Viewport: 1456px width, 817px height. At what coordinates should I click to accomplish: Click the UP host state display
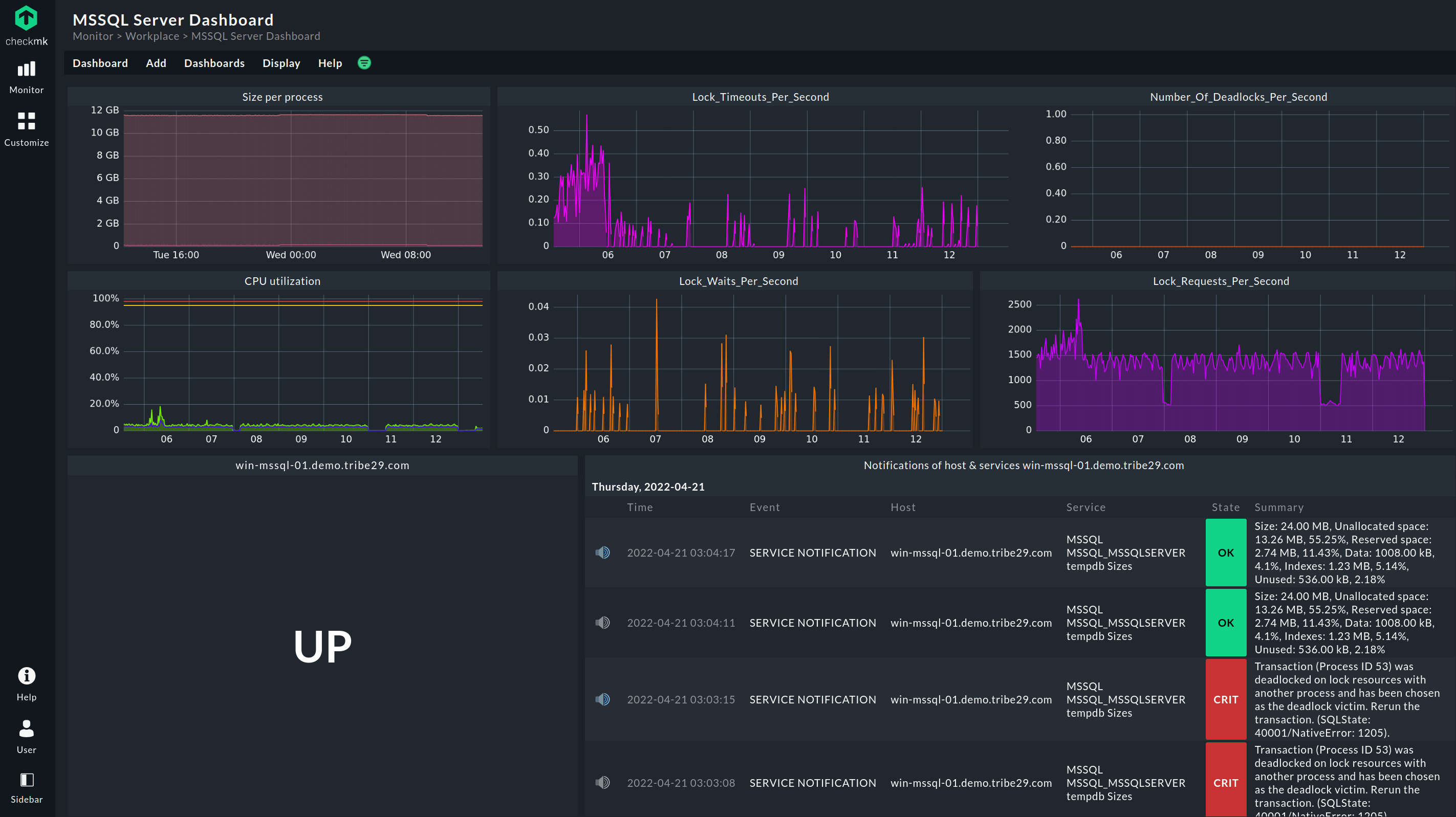(322, 646)
